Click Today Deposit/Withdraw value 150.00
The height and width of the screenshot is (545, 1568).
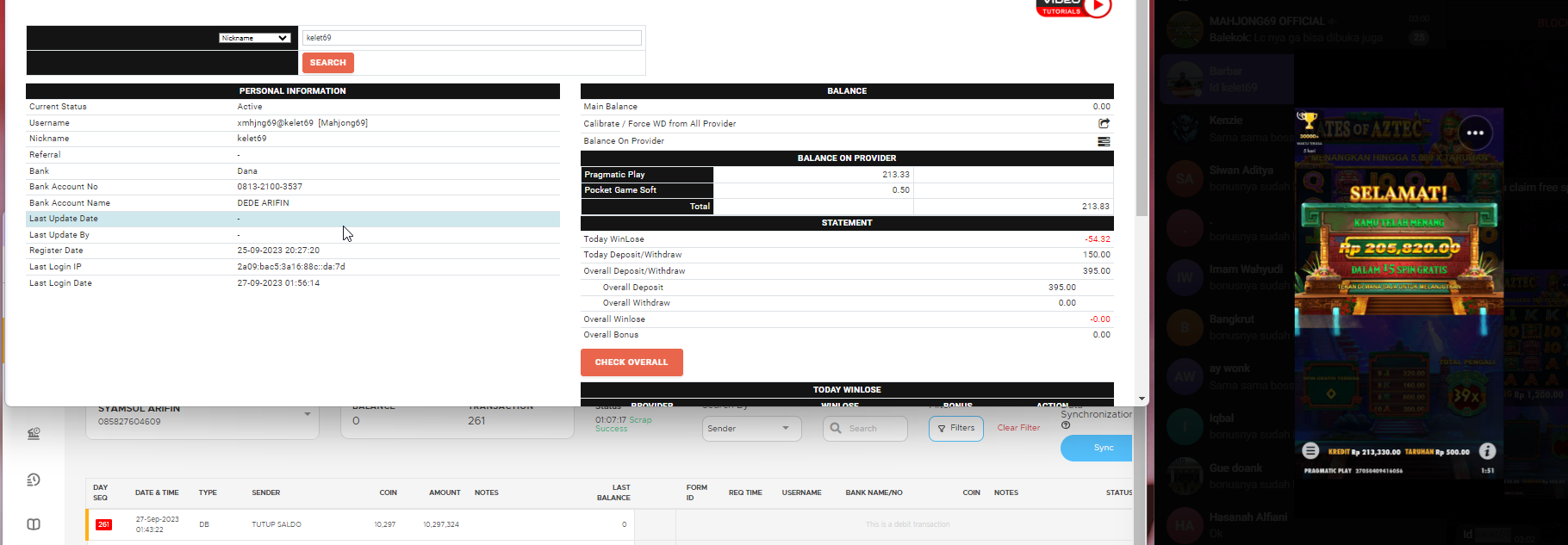click(x=1097, y=255)
